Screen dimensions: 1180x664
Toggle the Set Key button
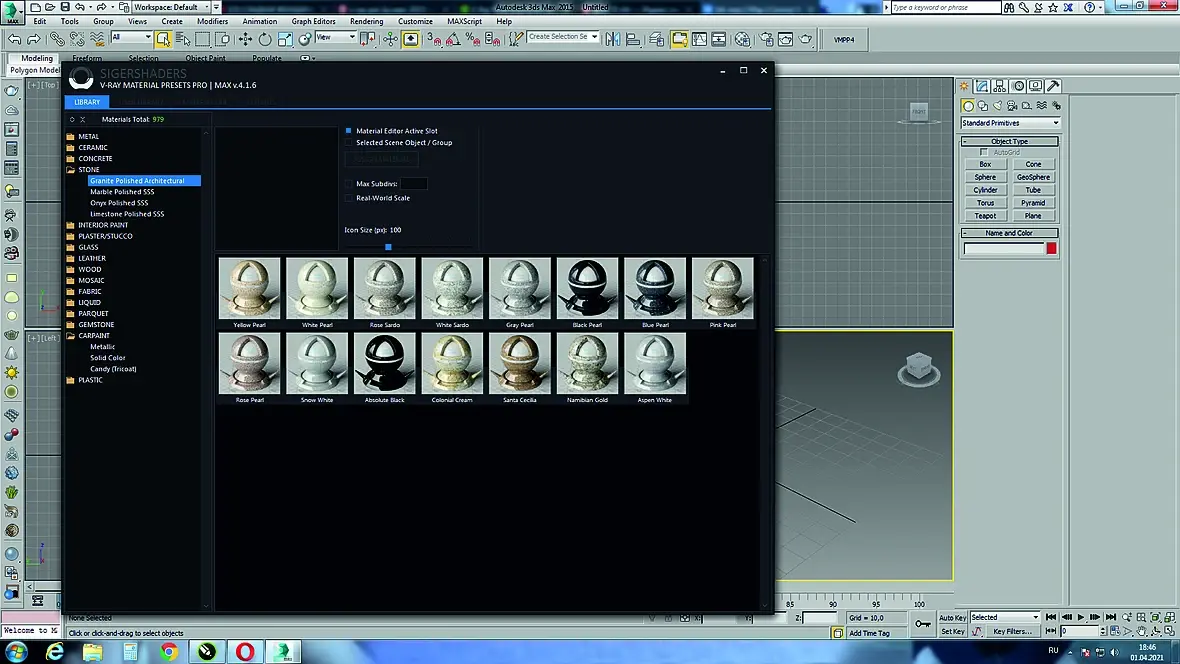(x=952, y=632)
